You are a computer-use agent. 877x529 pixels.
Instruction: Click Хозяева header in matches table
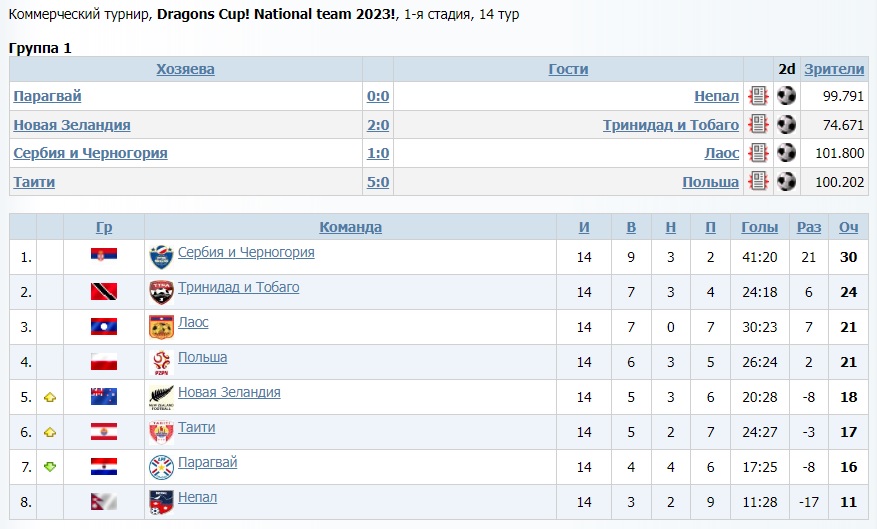tap(185, 69)
